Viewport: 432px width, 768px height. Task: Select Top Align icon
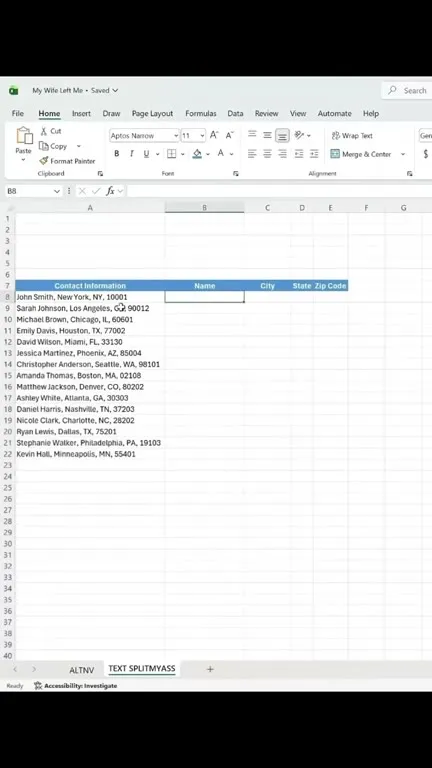252,135
